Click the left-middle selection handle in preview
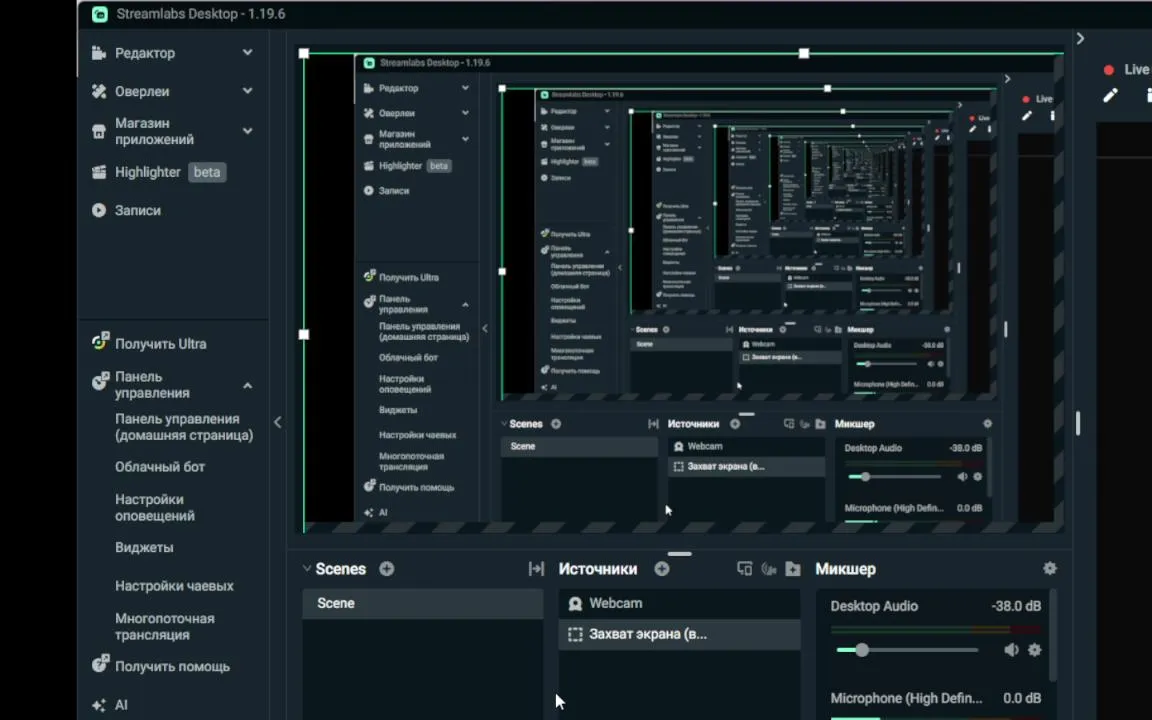The image size is (1152, 720). point(304,334)
